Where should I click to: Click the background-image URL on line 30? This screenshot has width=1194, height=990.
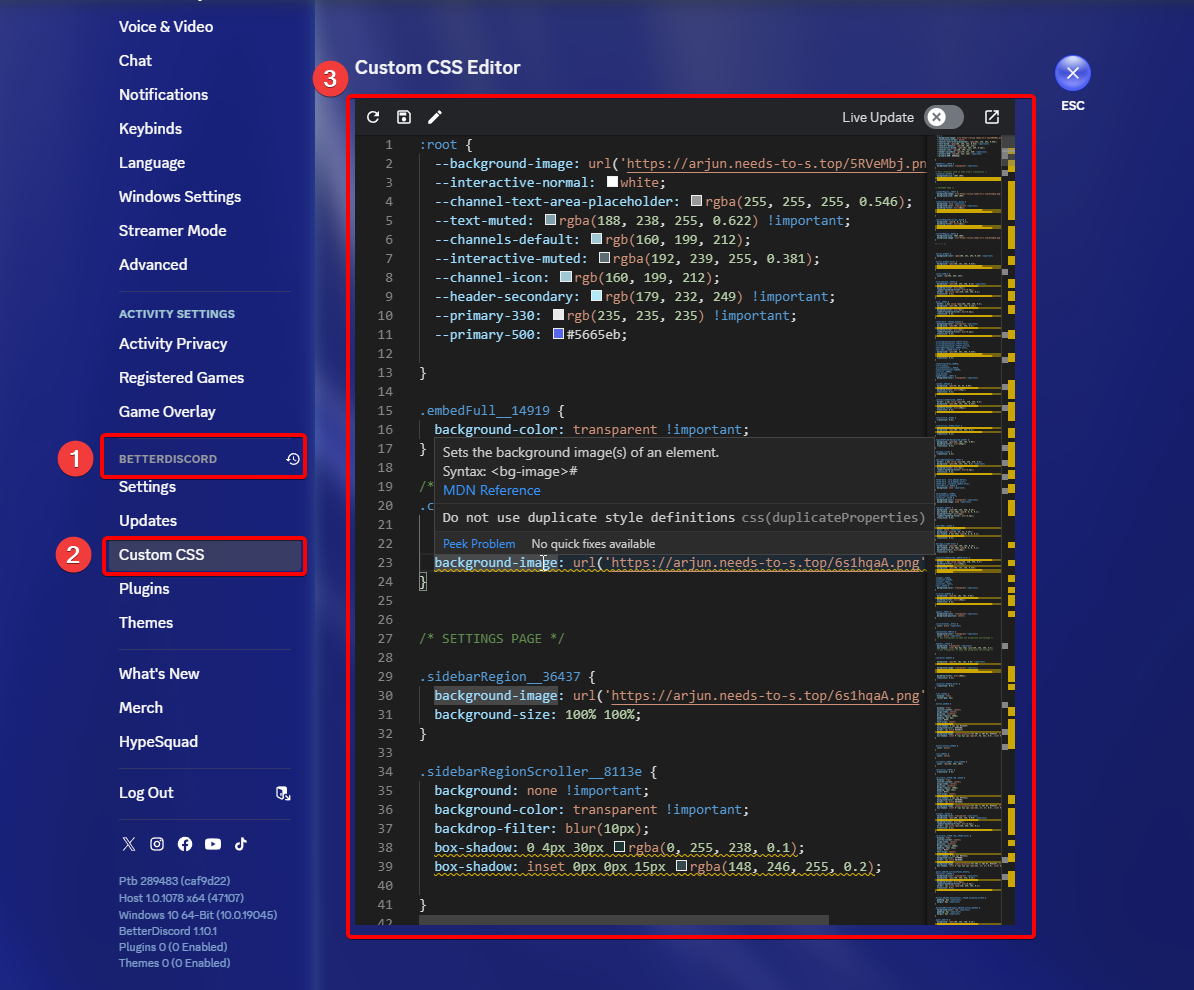click(x=765, y=695)
